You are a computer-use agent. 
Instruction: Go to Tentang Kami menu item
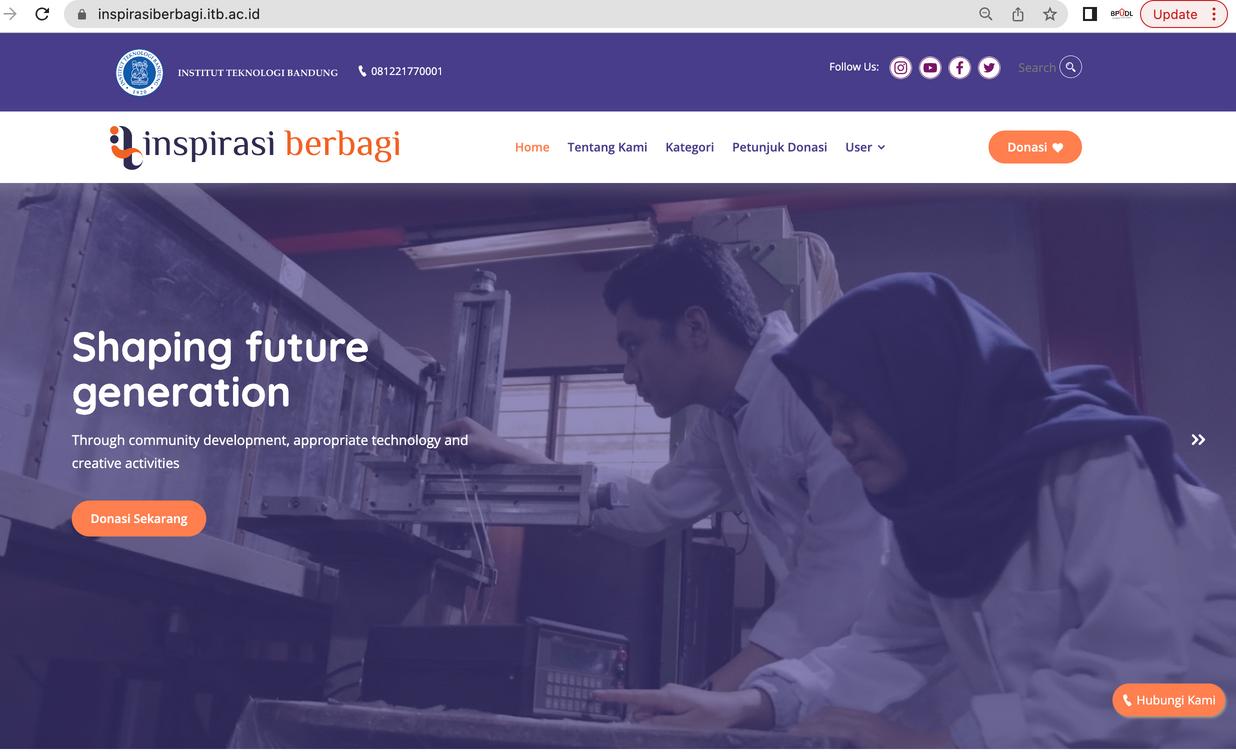[607, 147]
